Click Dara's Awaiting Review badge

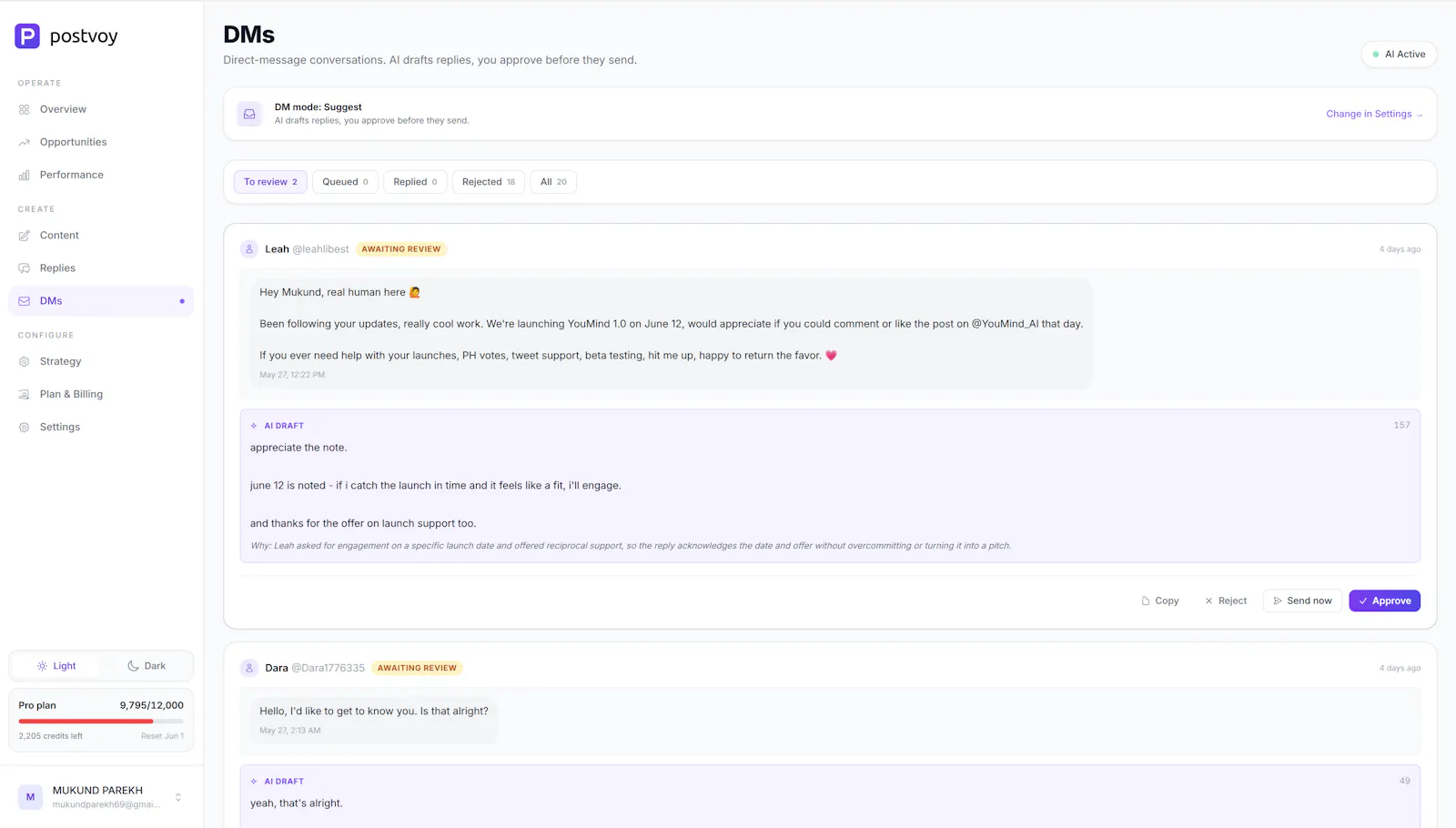click(417, 668)
